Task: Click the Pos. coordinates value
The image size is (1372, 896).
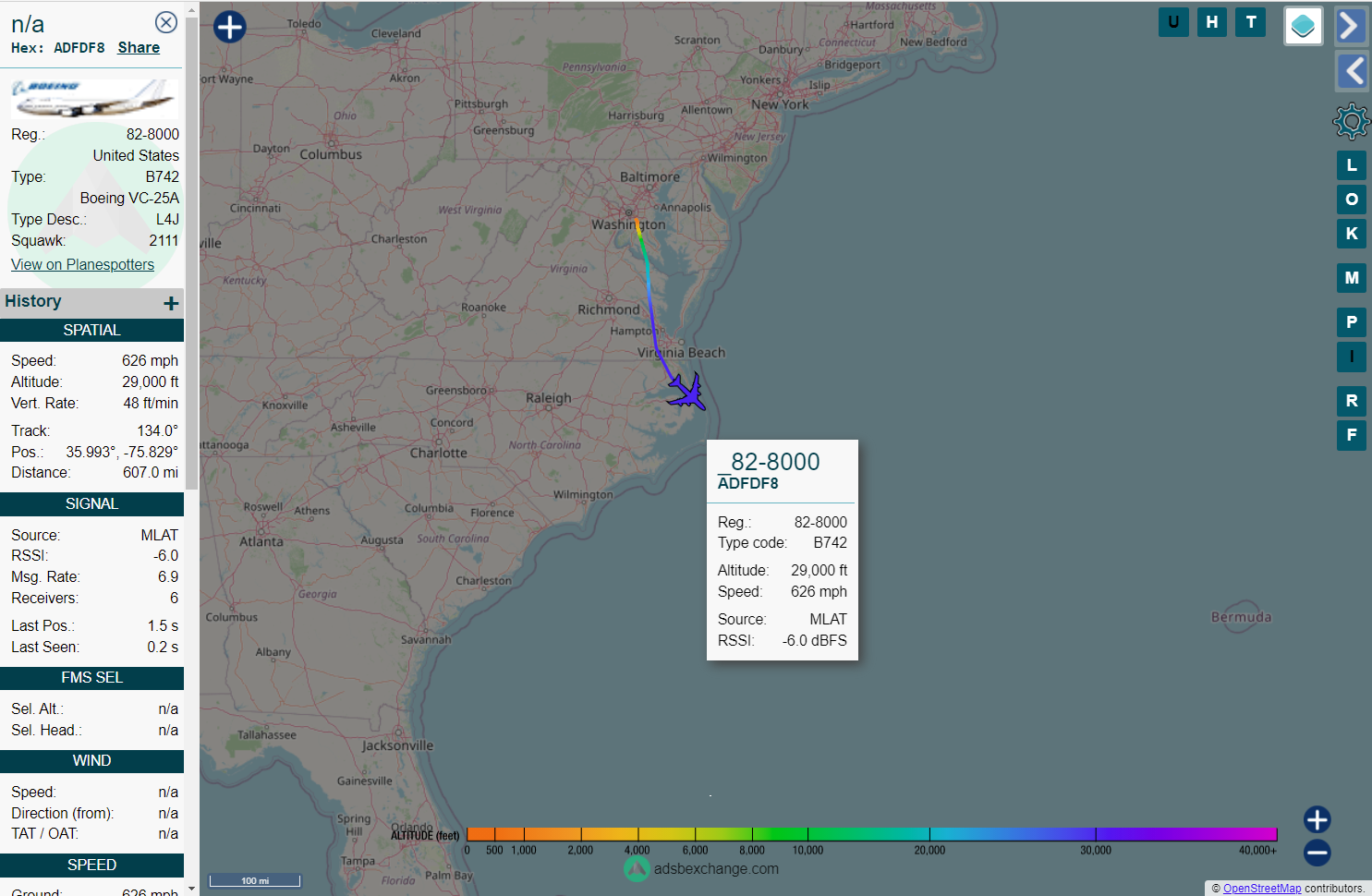Action: 122,452
